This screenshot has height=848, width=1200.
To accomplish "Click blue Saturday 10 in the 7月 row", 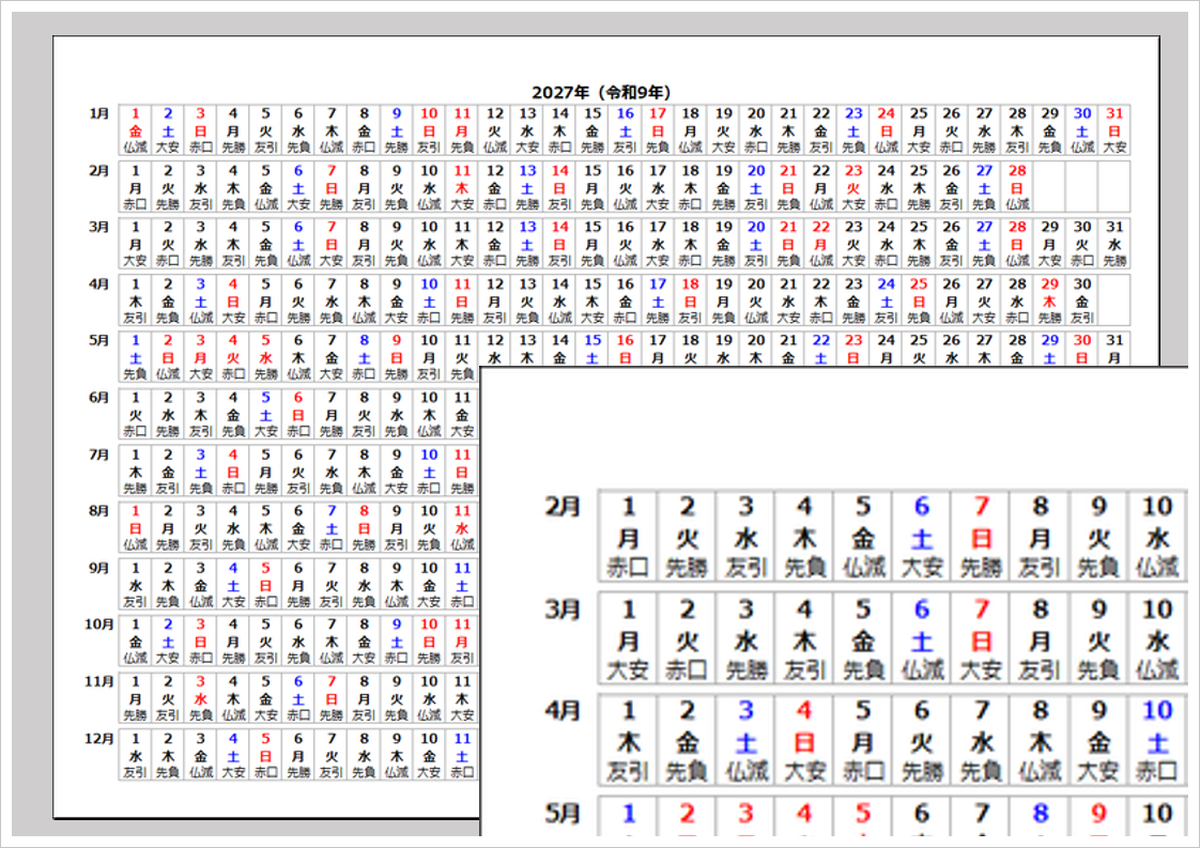I will point(429,470).
